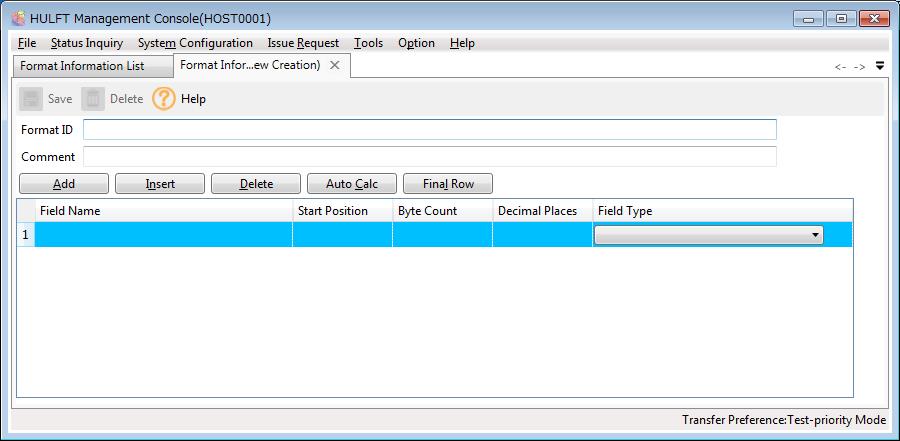900x441 pixels.
Task: Expand the Field Type combo box in row 1
Action: (x=709, y=235)
